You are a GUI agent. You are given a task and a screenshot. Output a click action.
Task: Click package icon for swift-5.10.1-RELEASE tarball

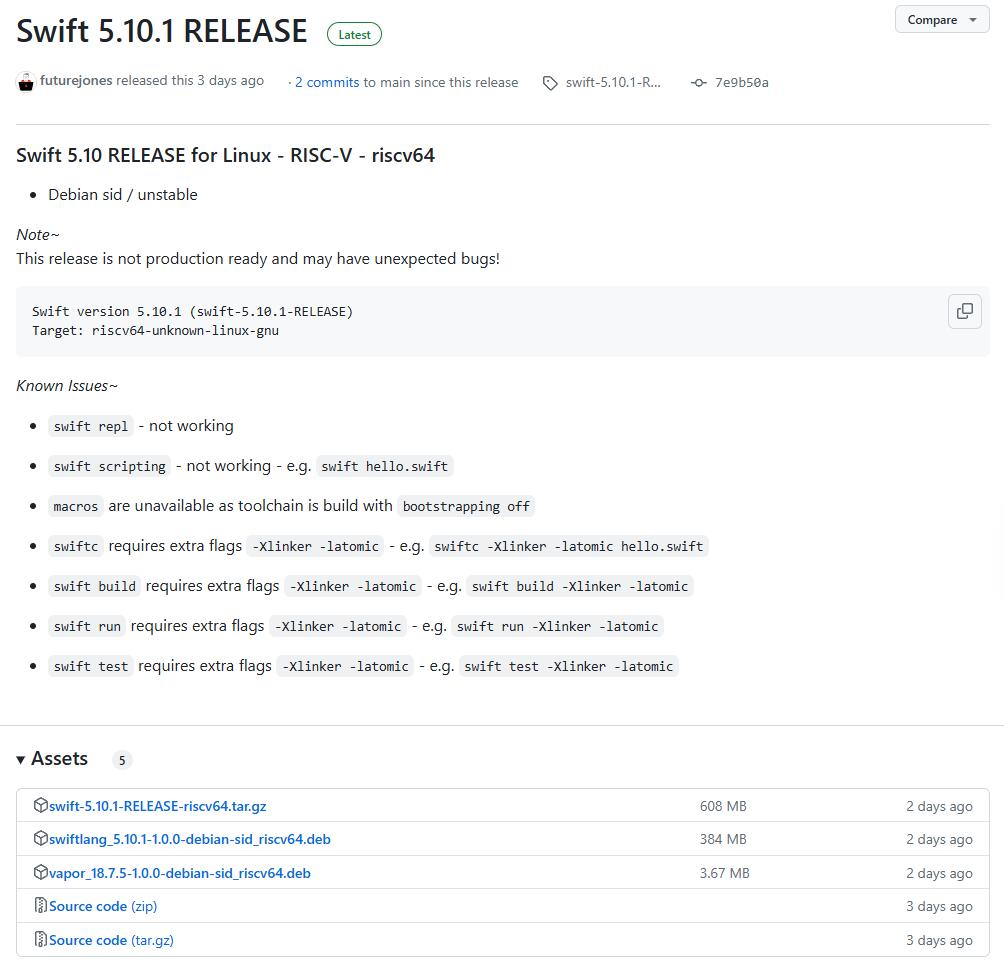coord(41,805)
